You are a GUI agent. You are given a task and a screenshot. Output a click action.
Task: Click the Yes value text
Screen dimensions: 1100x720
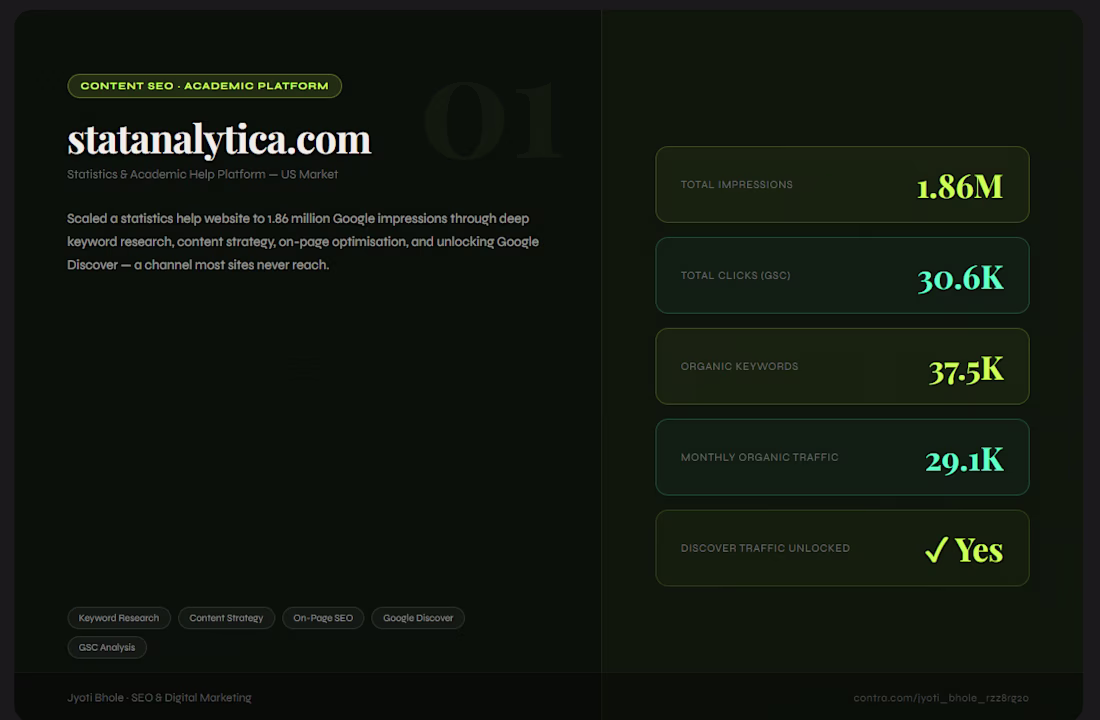979,550
